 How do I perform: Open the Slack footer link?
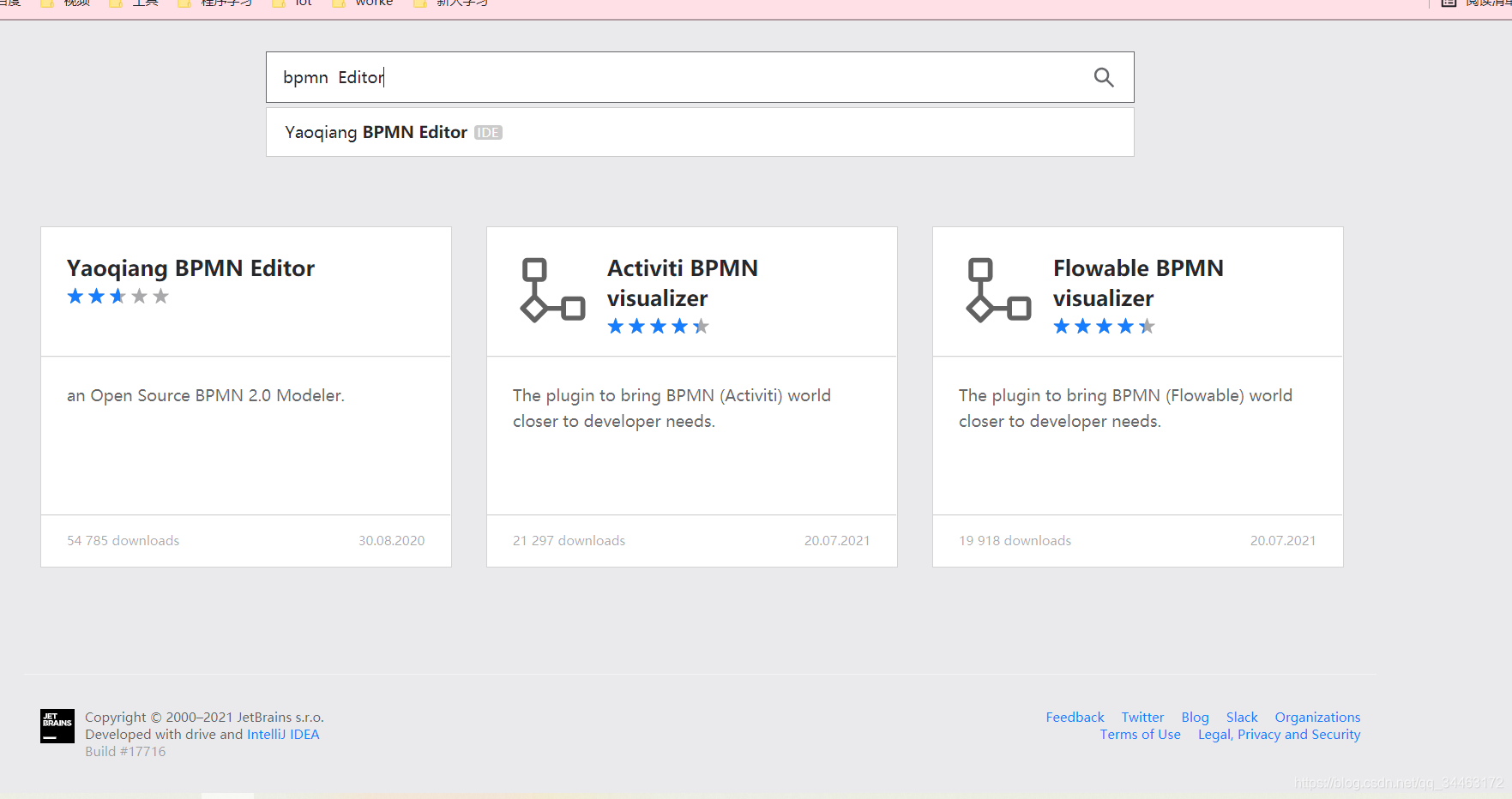[1242, 718]
